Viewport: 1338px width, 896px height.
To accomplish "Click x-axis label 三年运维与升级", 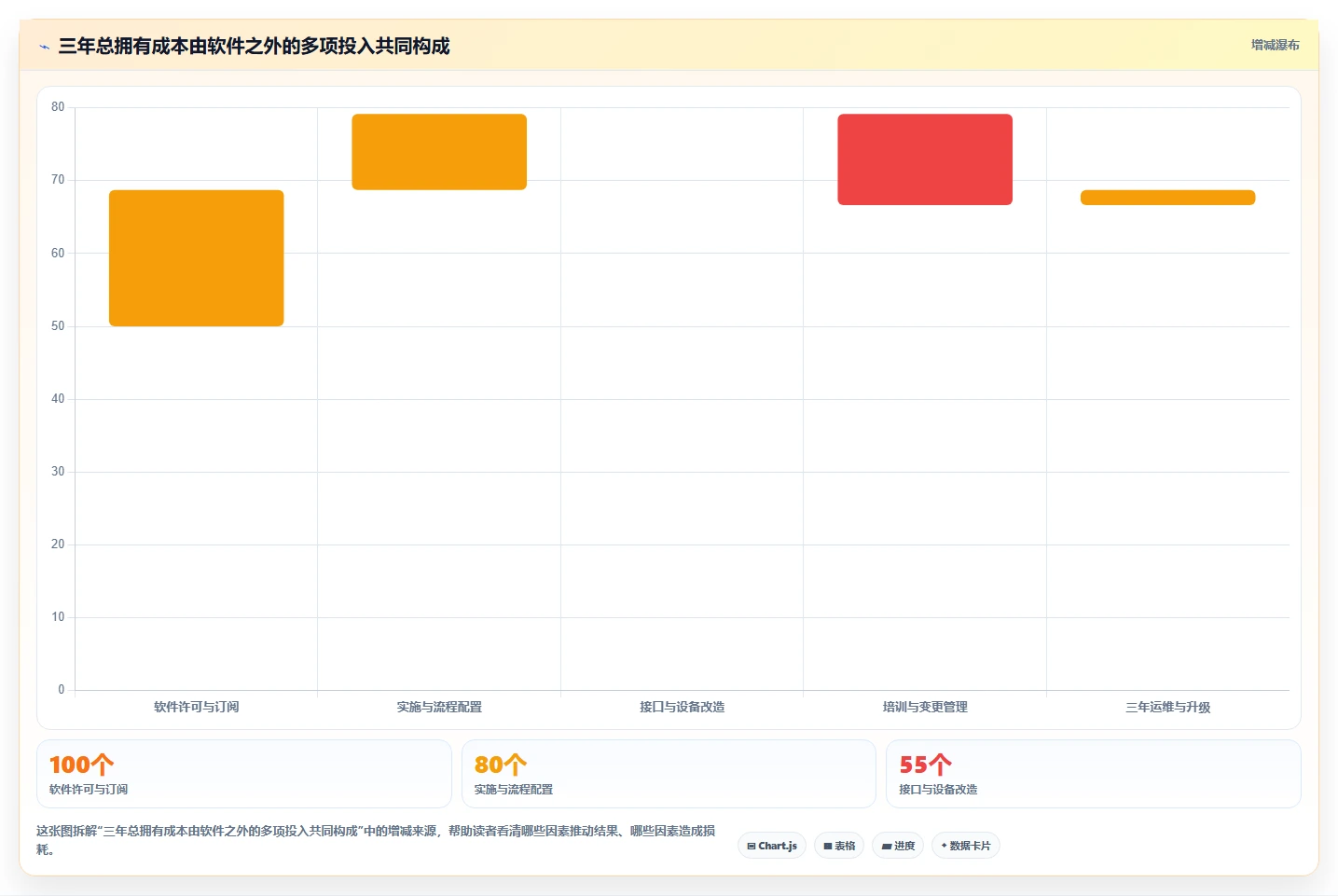I will click(1168, 707).
